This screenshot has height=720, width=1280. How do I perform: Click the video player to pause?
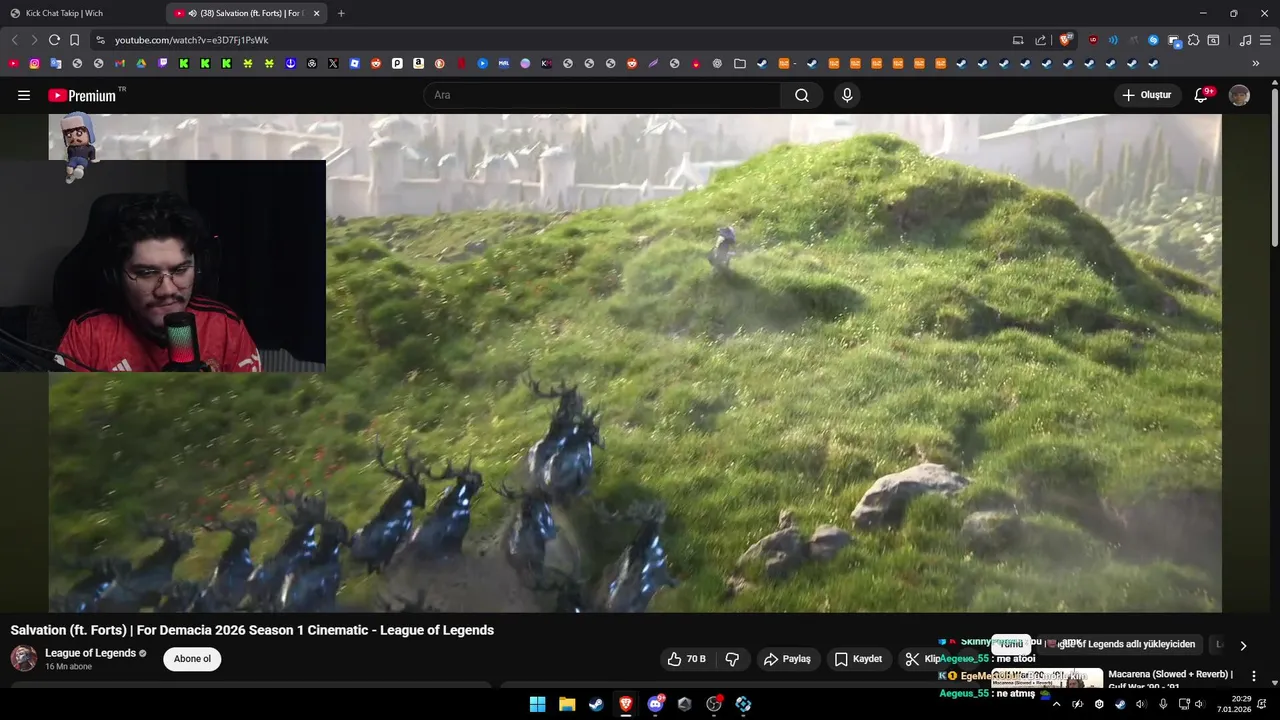point(635,363)
